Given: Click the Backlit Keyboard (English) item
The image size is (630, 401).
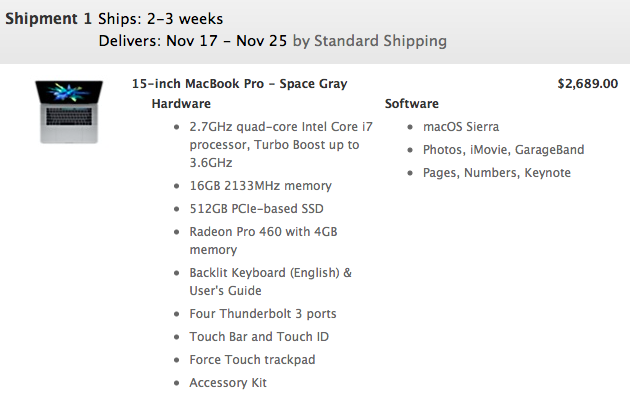Looking at the screenshot, I should click(270, 281).
